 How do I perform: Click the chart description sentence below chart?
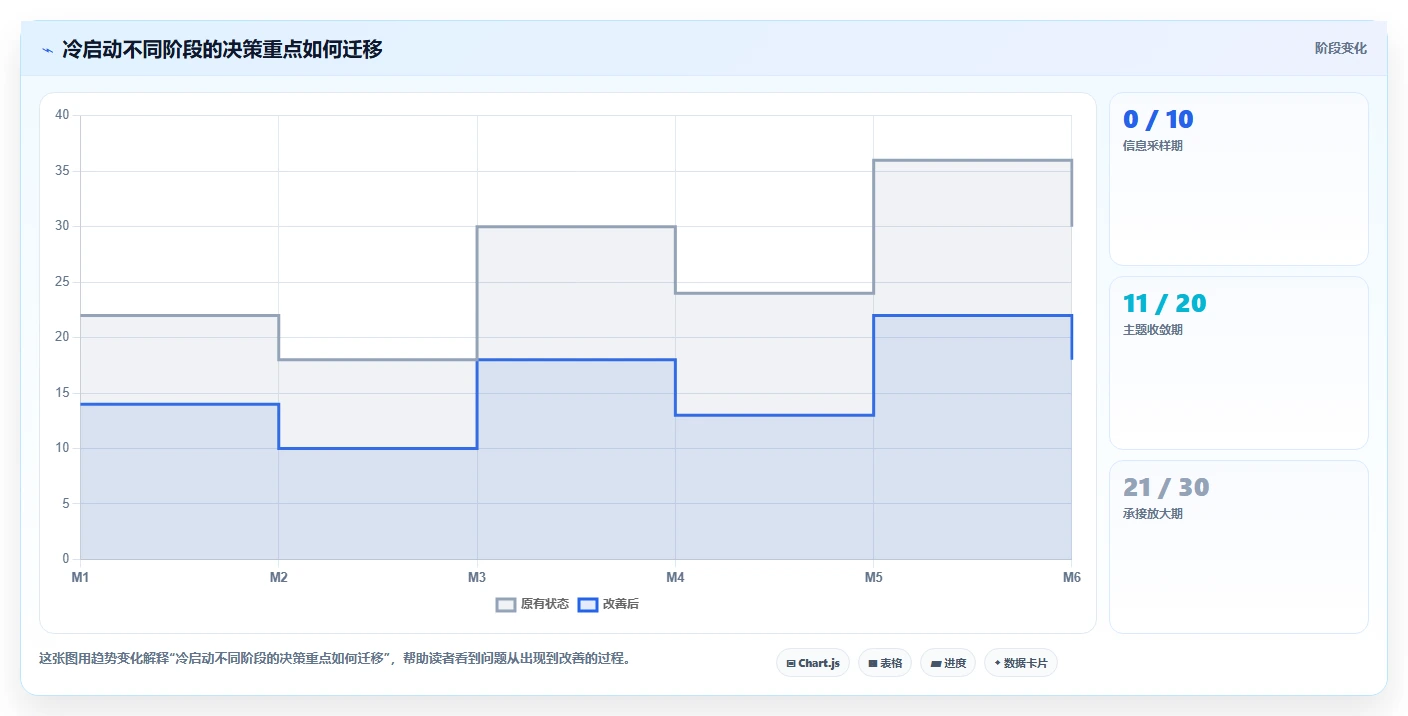[x=336, y=659]
